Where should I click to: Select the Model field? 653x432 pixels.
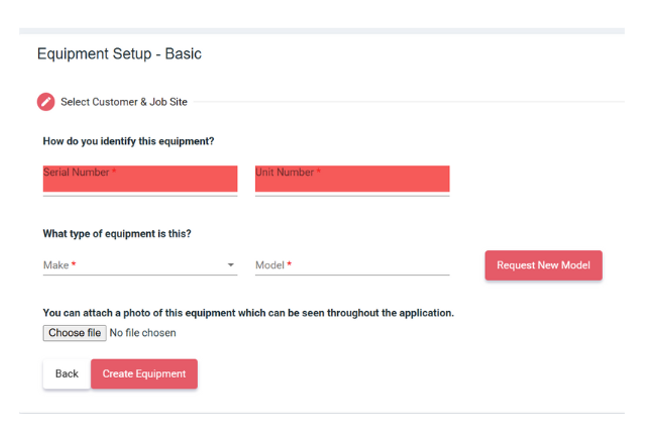(352, 266)
